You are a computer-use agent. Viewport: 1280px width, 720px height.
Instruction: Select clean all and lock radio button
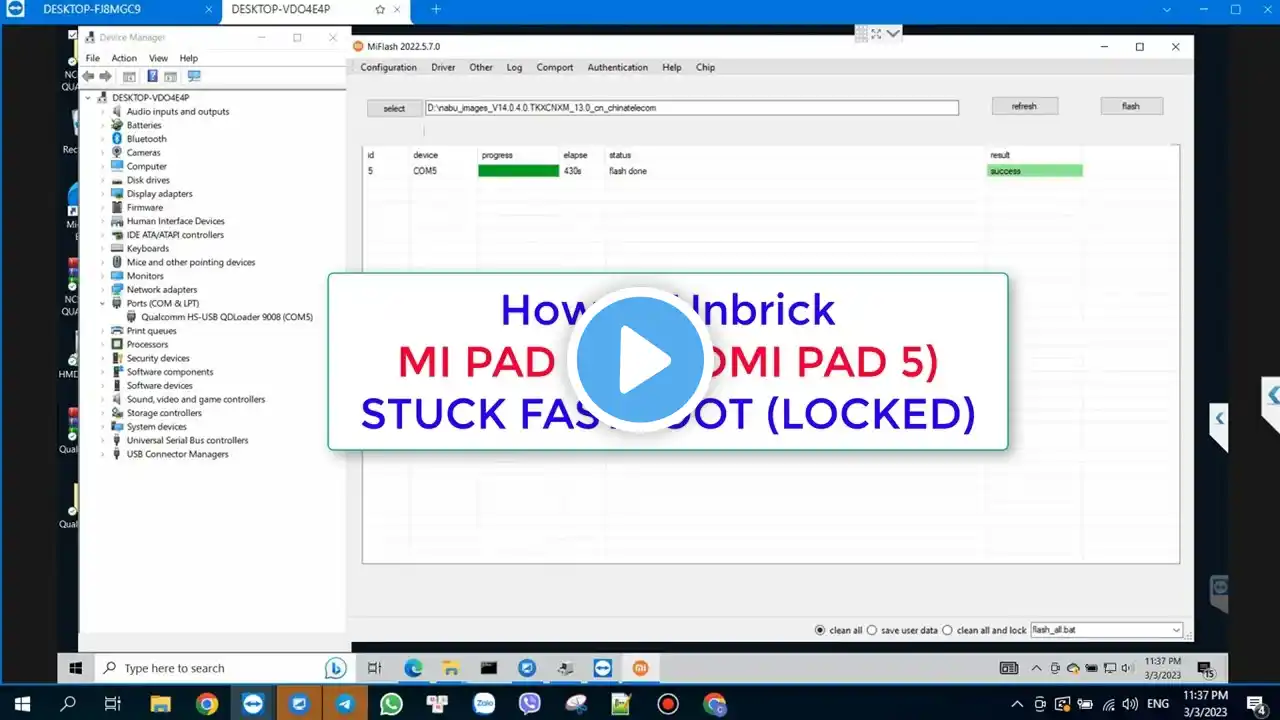[x=948, y=630]
